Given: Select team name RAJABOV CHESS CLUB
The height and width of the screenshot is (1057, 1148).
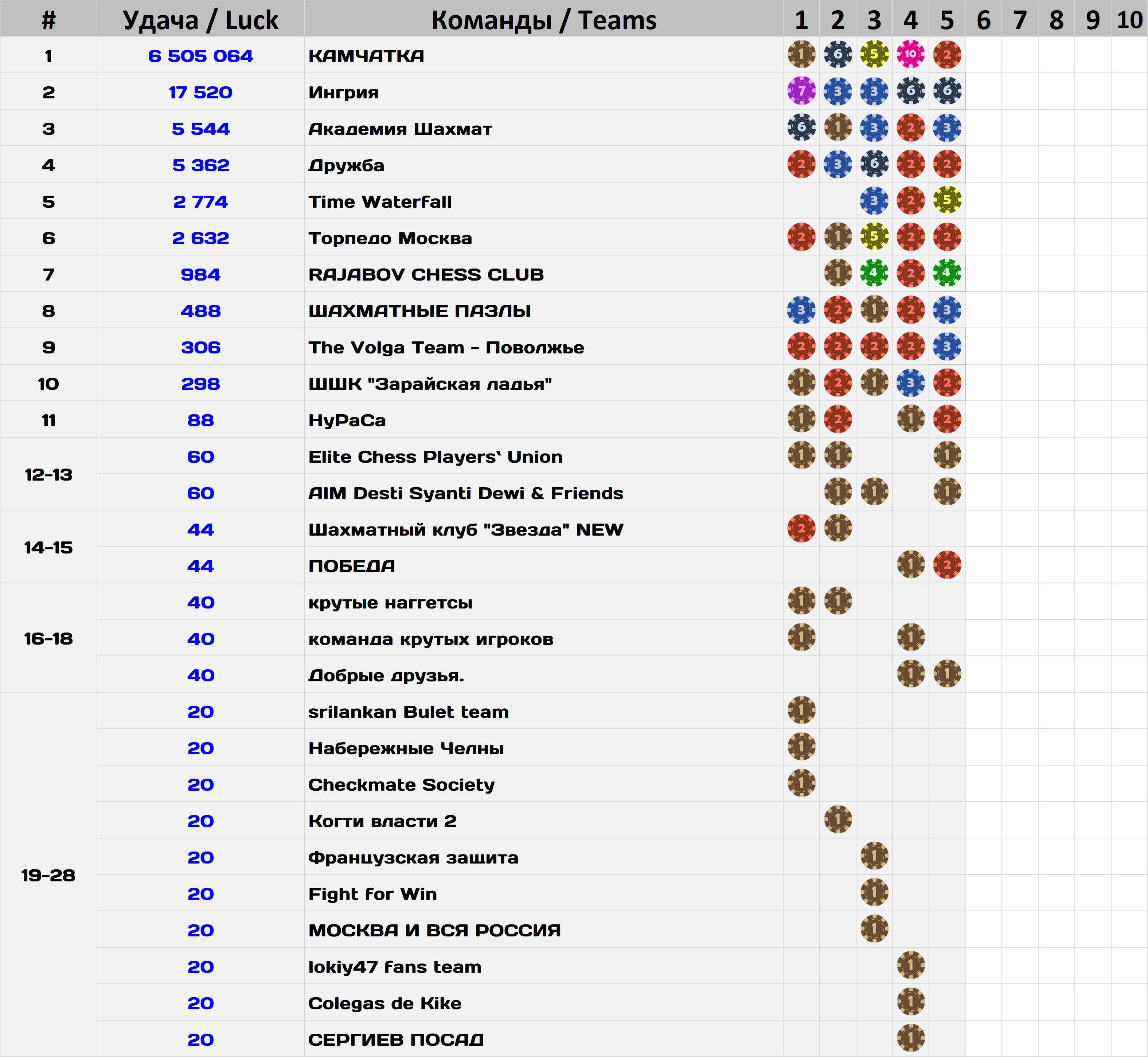Looking at the screenshot, I should tap(426, 275).
